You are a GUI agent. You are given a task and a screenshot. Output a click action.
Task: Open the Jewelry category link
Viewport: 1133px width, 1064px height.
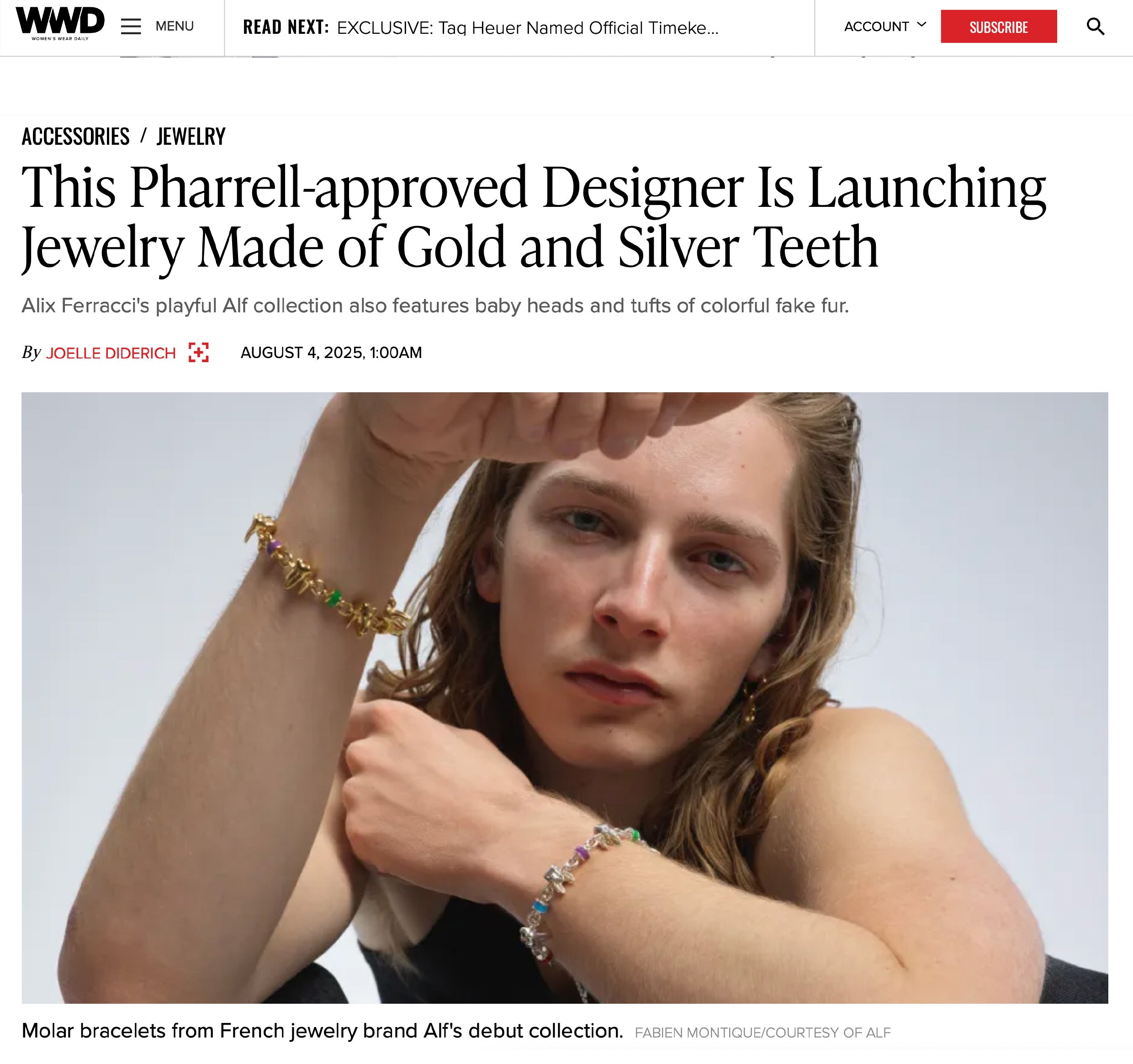pos(191,136)
